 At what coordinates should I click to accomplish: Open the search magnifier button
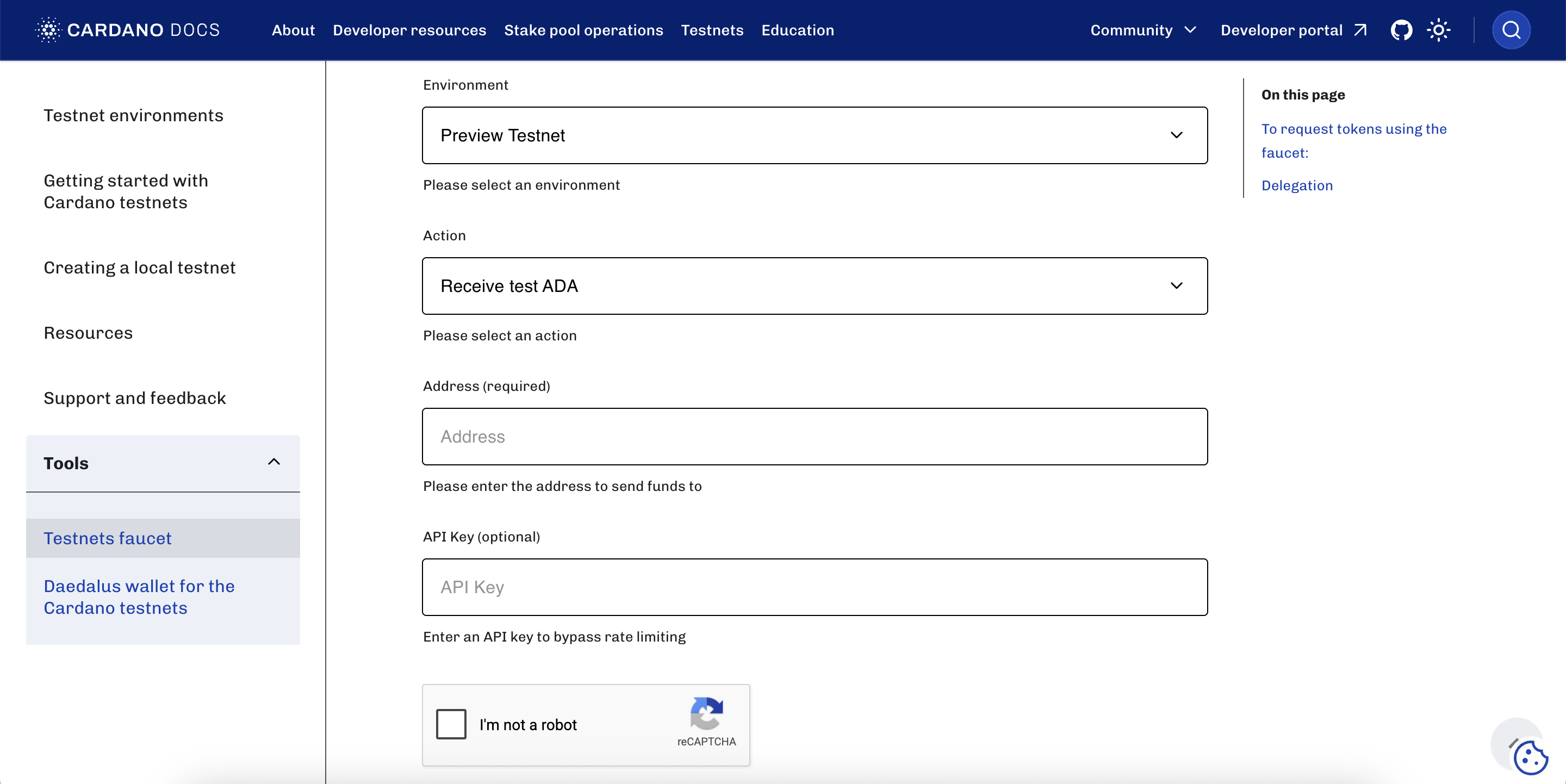[x=1511, y=30]
